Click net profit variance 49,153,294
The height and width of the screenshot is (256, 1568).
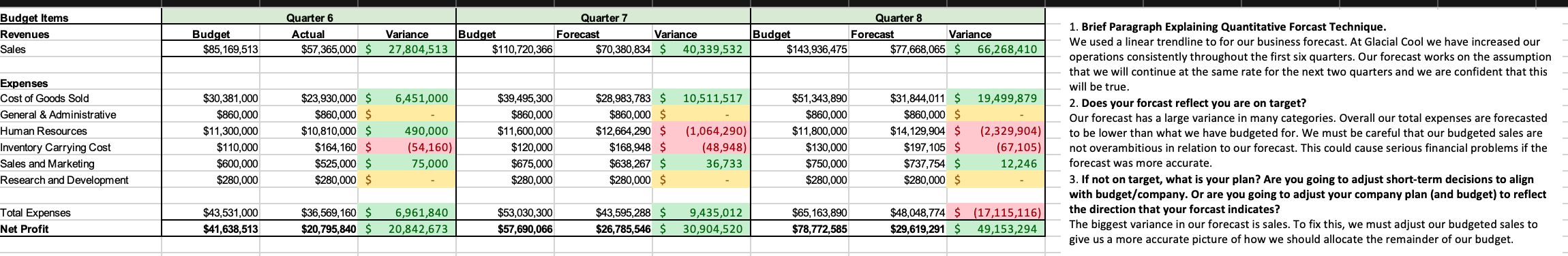(996, 229)
